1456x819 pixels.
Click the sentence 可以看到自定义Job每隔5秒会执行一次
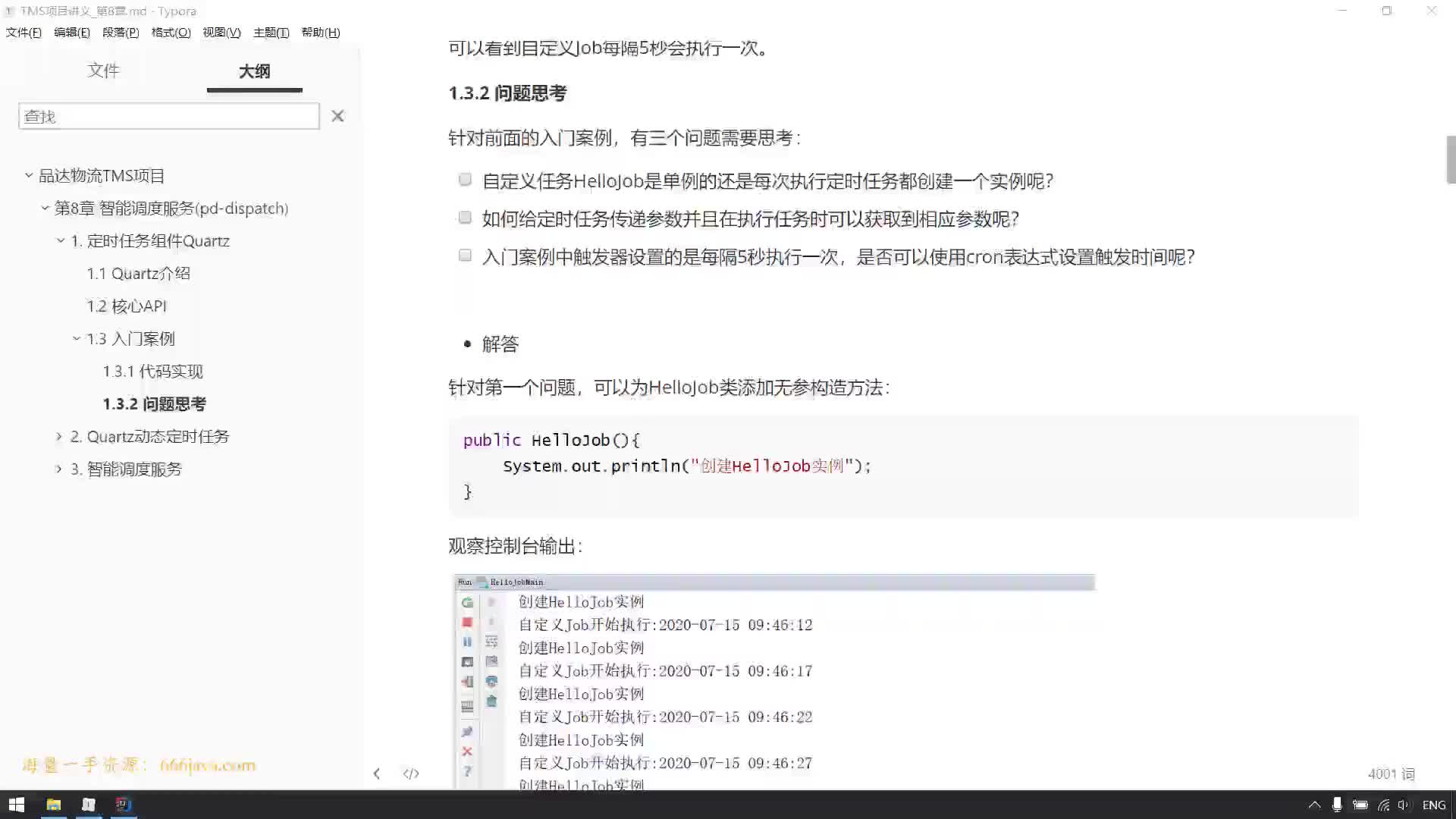(609, 49)
